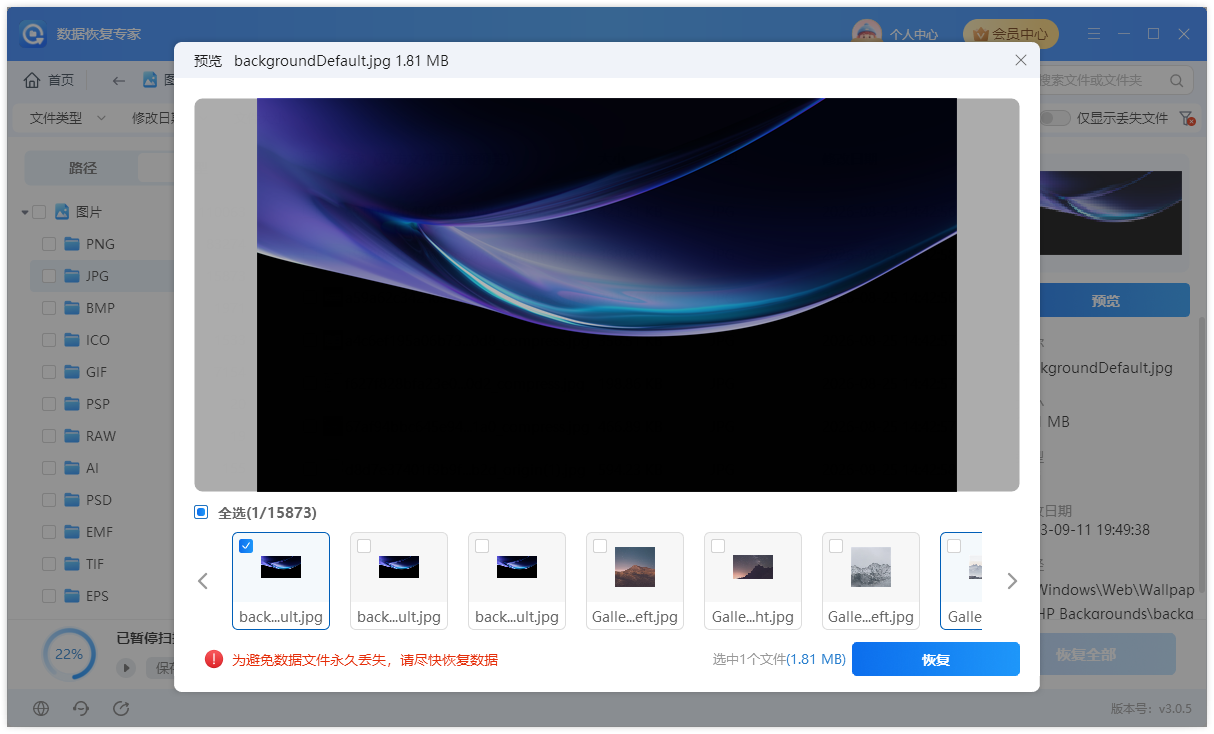This screenshot has width=1214, height=734.
Task: Toggle the 全选 select-all checkbox
Action: [x=201, y=512]
